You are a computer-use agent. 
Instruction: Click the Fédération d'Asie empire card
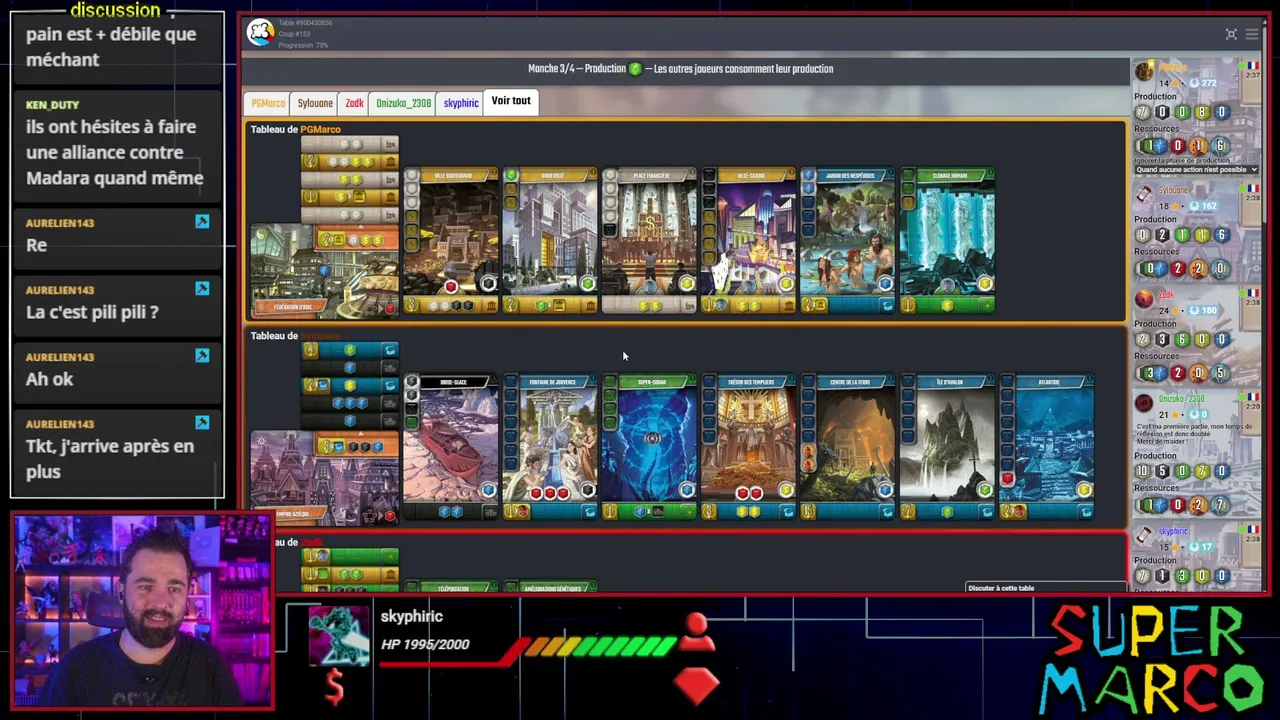pos(324,270)
